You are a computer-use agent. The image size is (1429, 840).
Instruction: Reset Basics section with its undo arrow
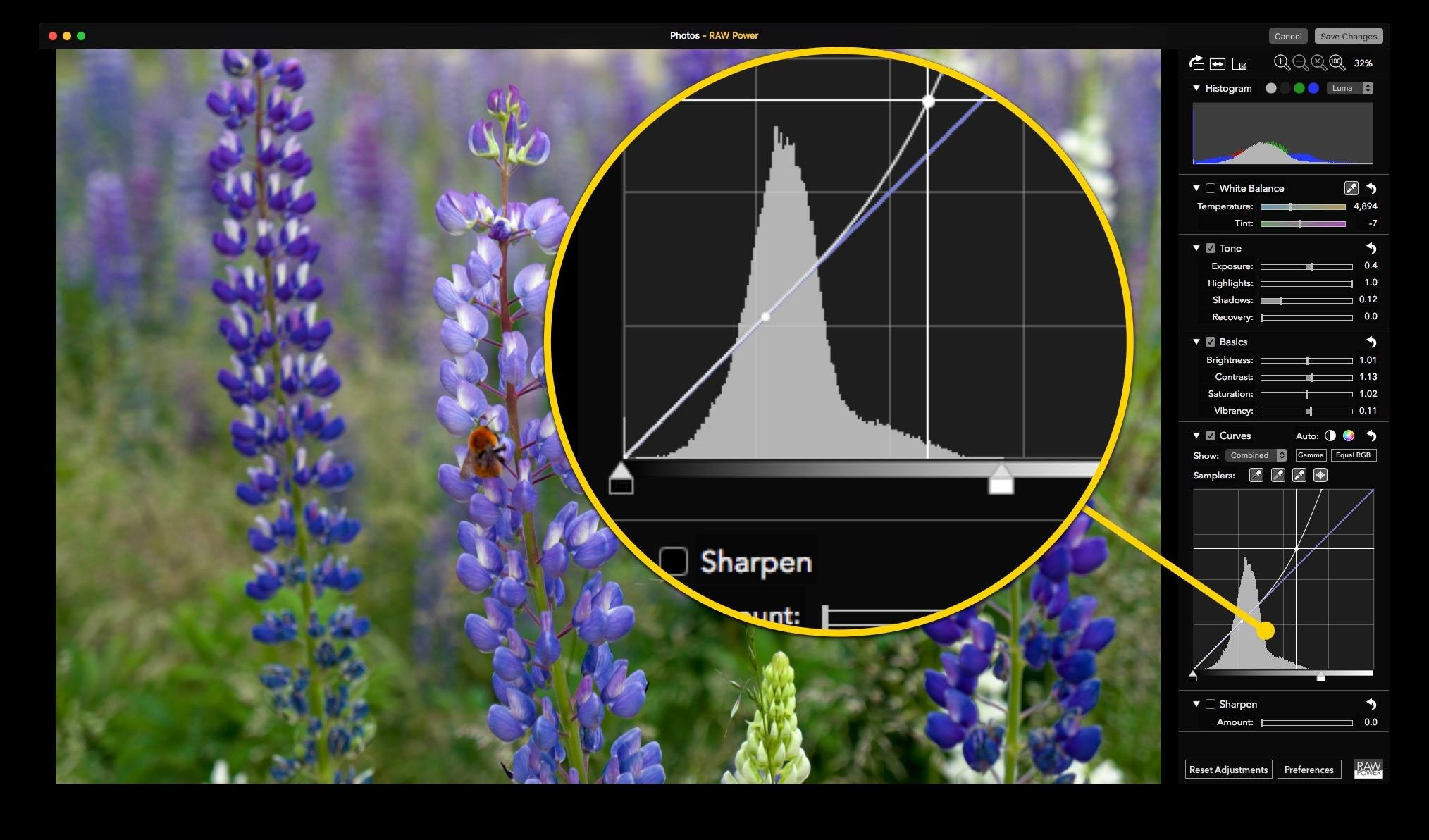[x=1371, y=342]
